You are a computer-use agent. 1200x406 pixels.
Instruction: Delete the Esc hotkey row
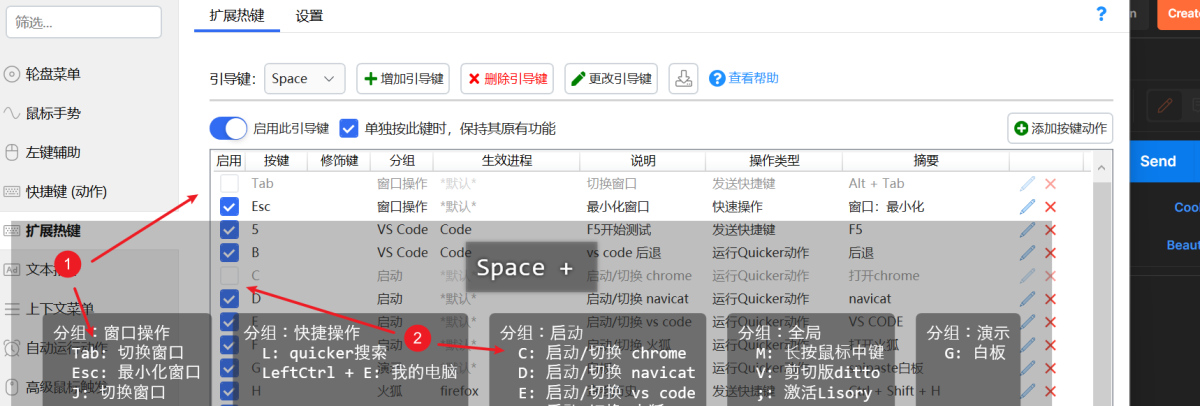tap(1050, 206)
